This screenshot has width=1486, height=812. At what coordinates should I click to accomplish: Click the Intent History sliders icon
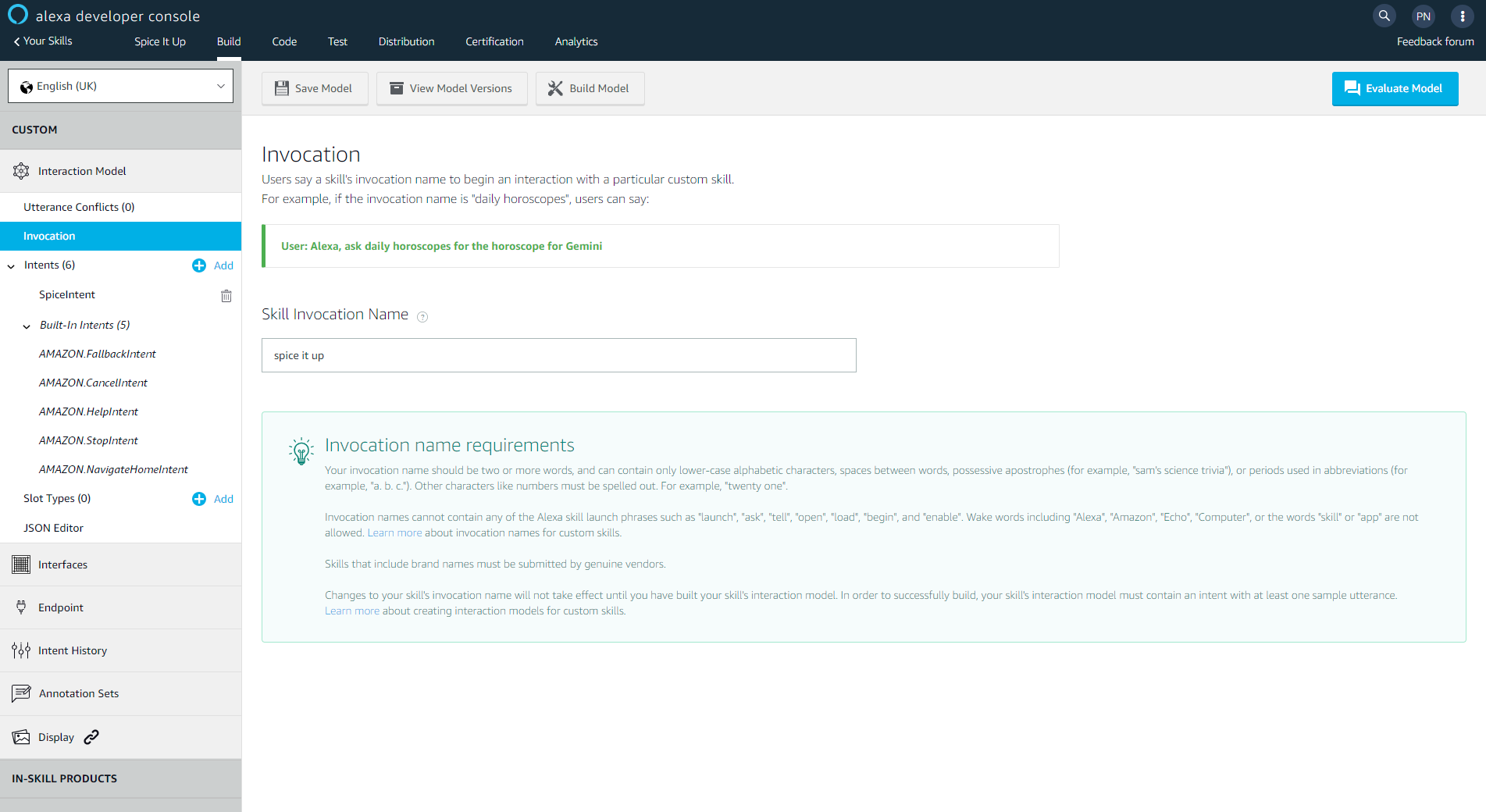pos(21,650)
